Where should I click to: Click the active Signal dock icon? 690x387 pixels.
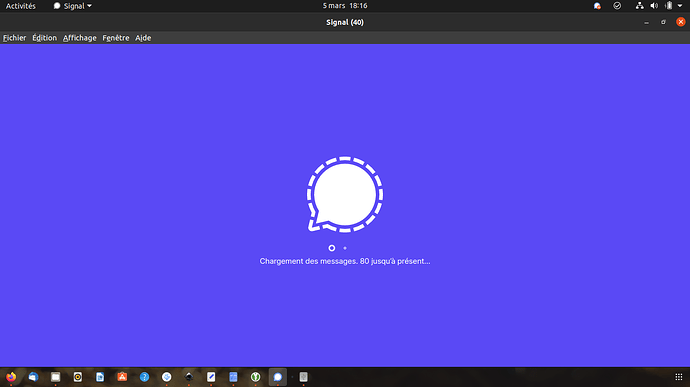click(x=278, y=377)
